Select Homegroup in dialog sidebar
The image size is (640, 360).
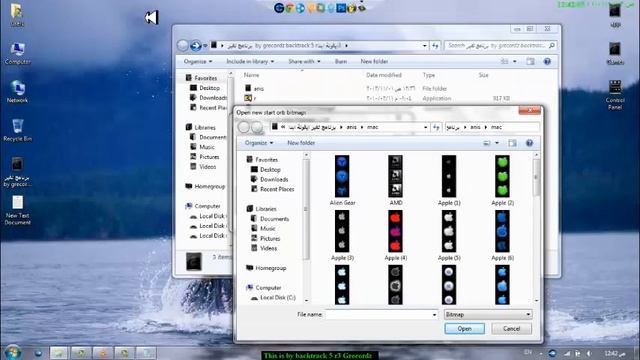click(266, 268)
